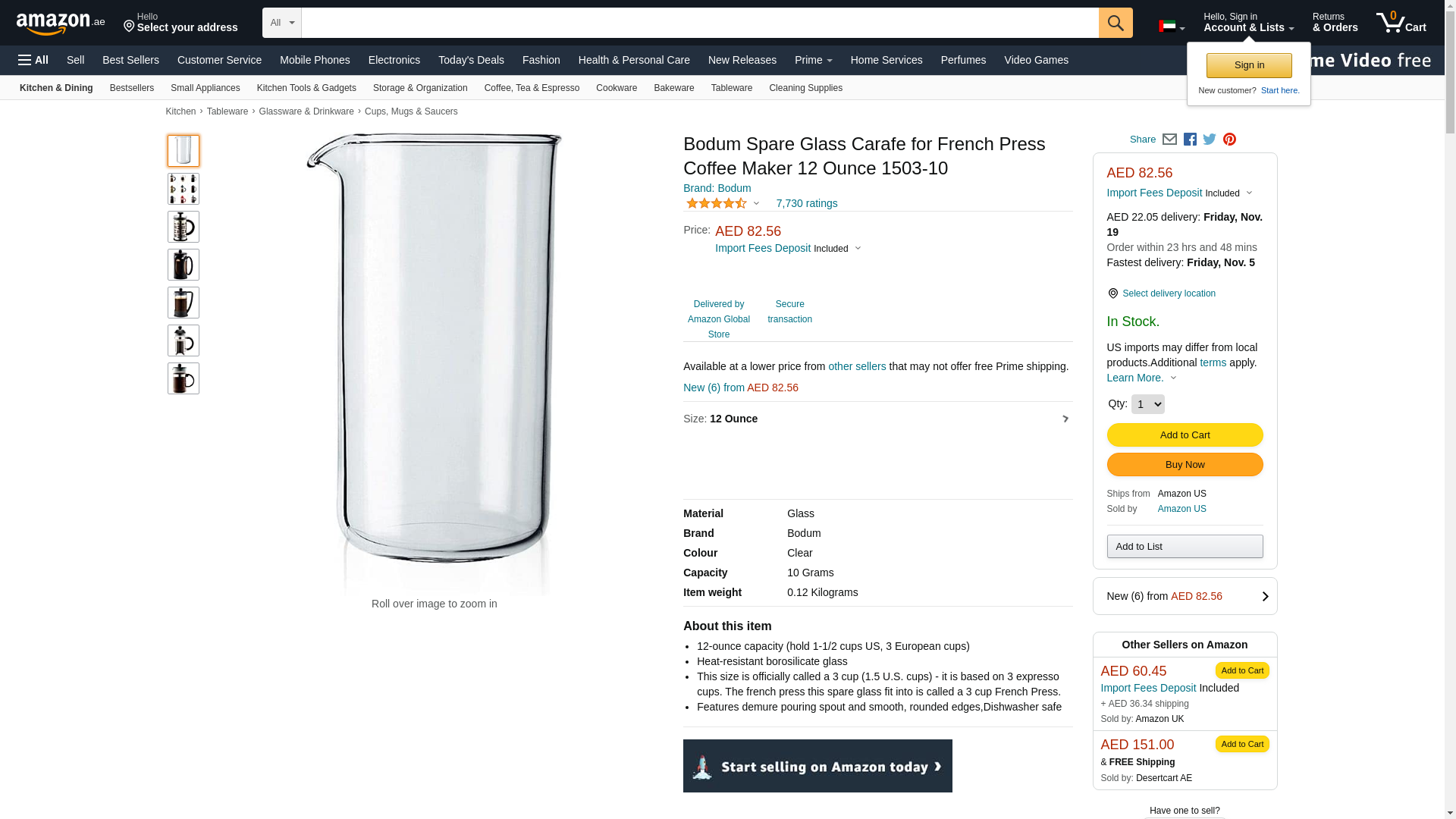Expand the star ratings popover arrow
This screenshot has height=819, width=1456.
pos(756,203)
